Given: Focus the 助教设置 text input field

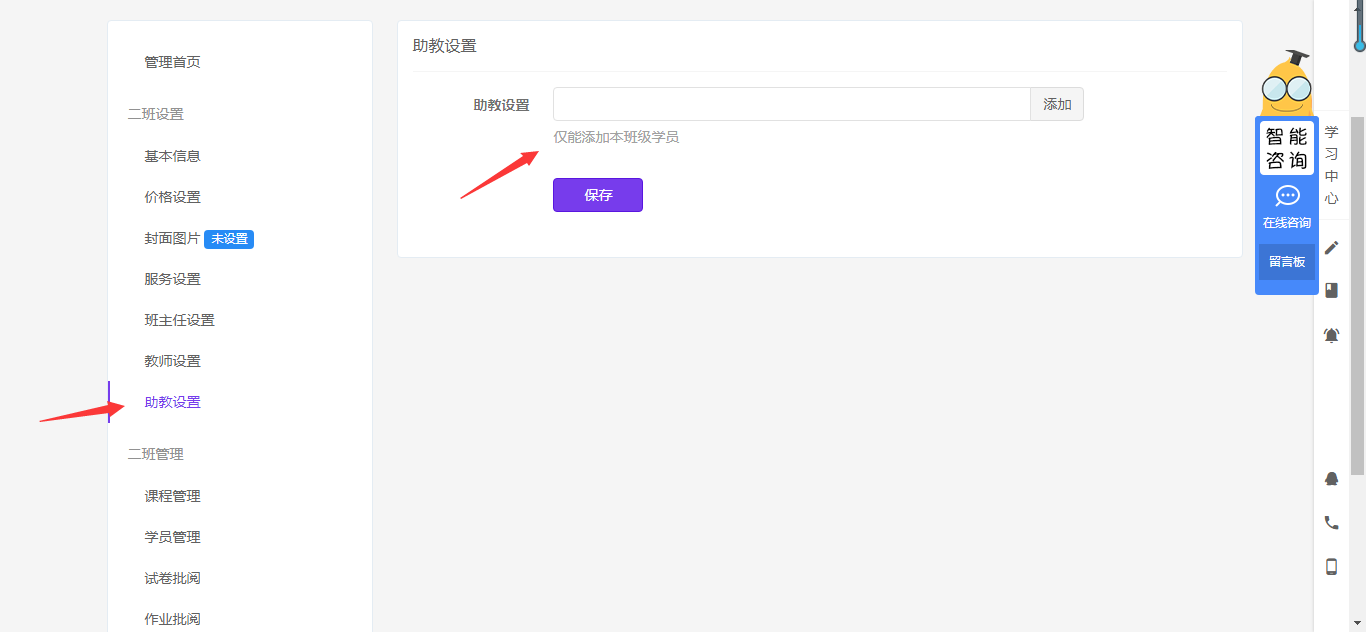Looking at the screenshot, I should 791,105.
